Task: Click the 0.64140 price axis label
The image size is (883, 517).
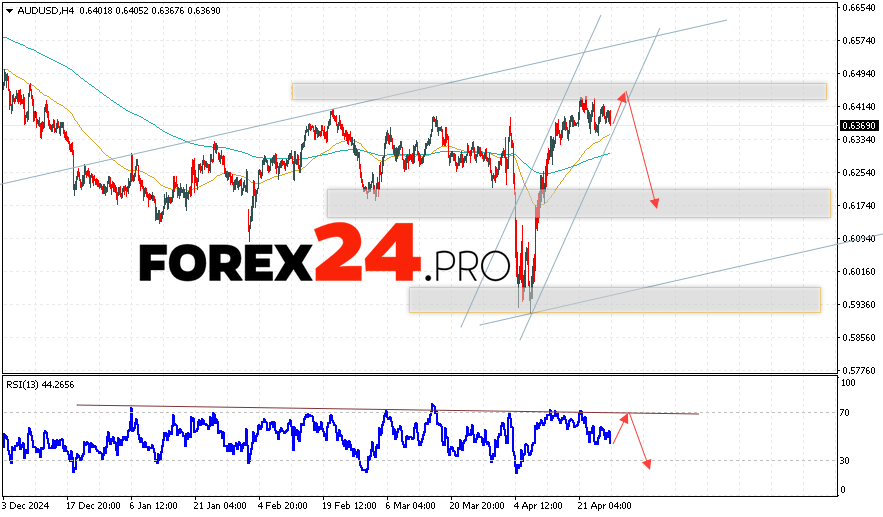Action: pyautogui.click(x=859, y=106)
